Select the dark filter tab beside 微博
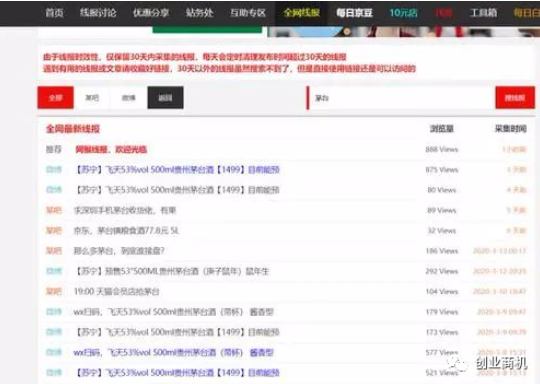This screenshot has width=540, height=384. click(165, 98)
